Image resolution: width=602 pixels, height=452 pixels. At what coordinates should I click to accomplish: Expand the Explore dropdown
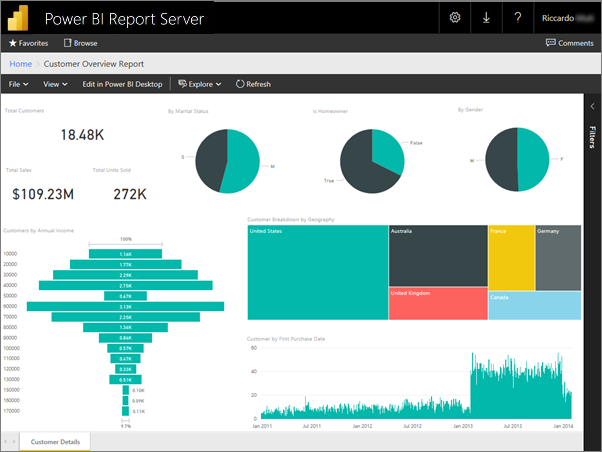tap(199, 84)
